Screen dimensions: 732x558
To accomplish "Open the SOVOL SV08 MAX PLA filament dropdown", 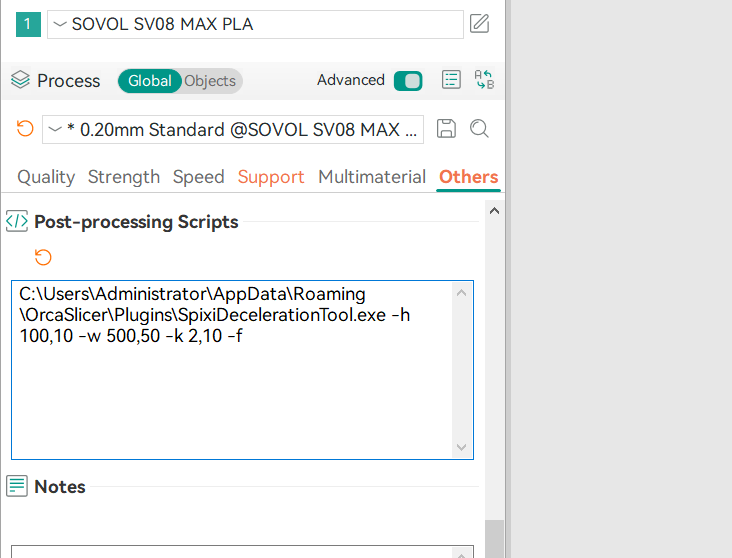I will [x=255, y=24].
